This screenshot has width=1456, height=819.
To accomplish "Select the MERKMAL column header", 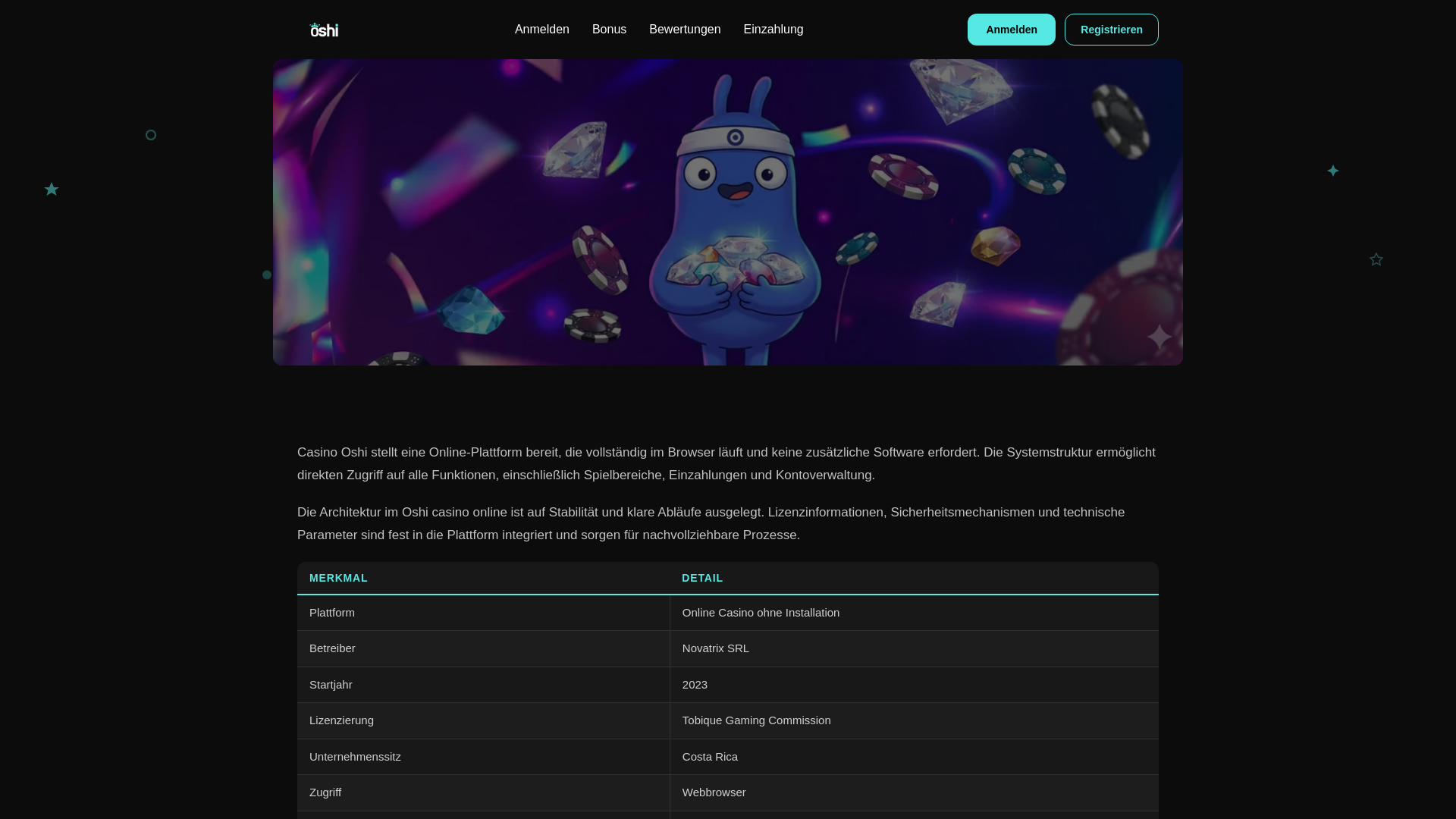I will click(x=483, y=578).
